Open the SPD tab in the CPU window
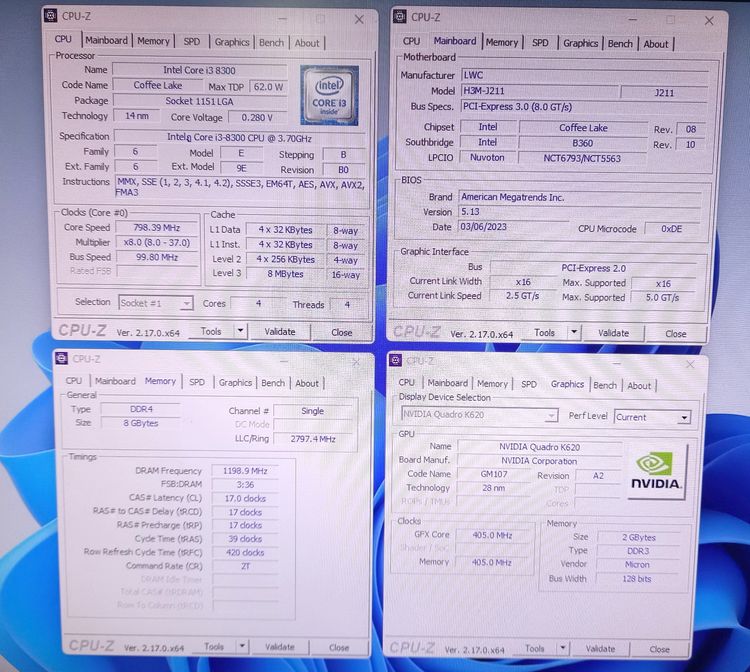This screenshot has width=750, height=672. click(192, 42)
